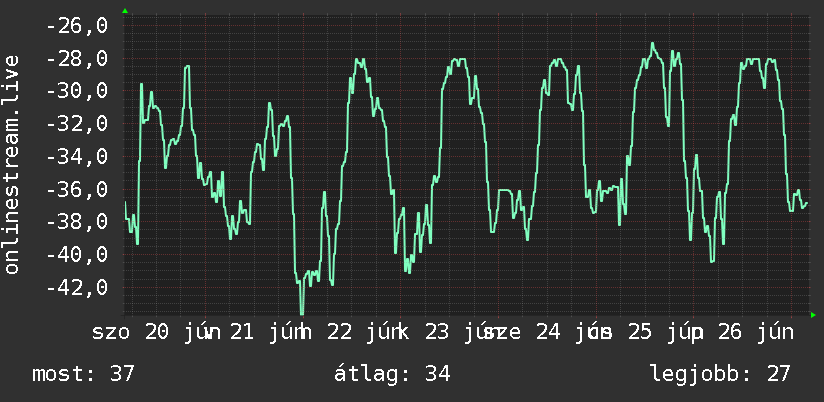The height and width of the screenshot is (402, 824).
Task: Click the '25' date label on x-axis
Action: point(640,333)
